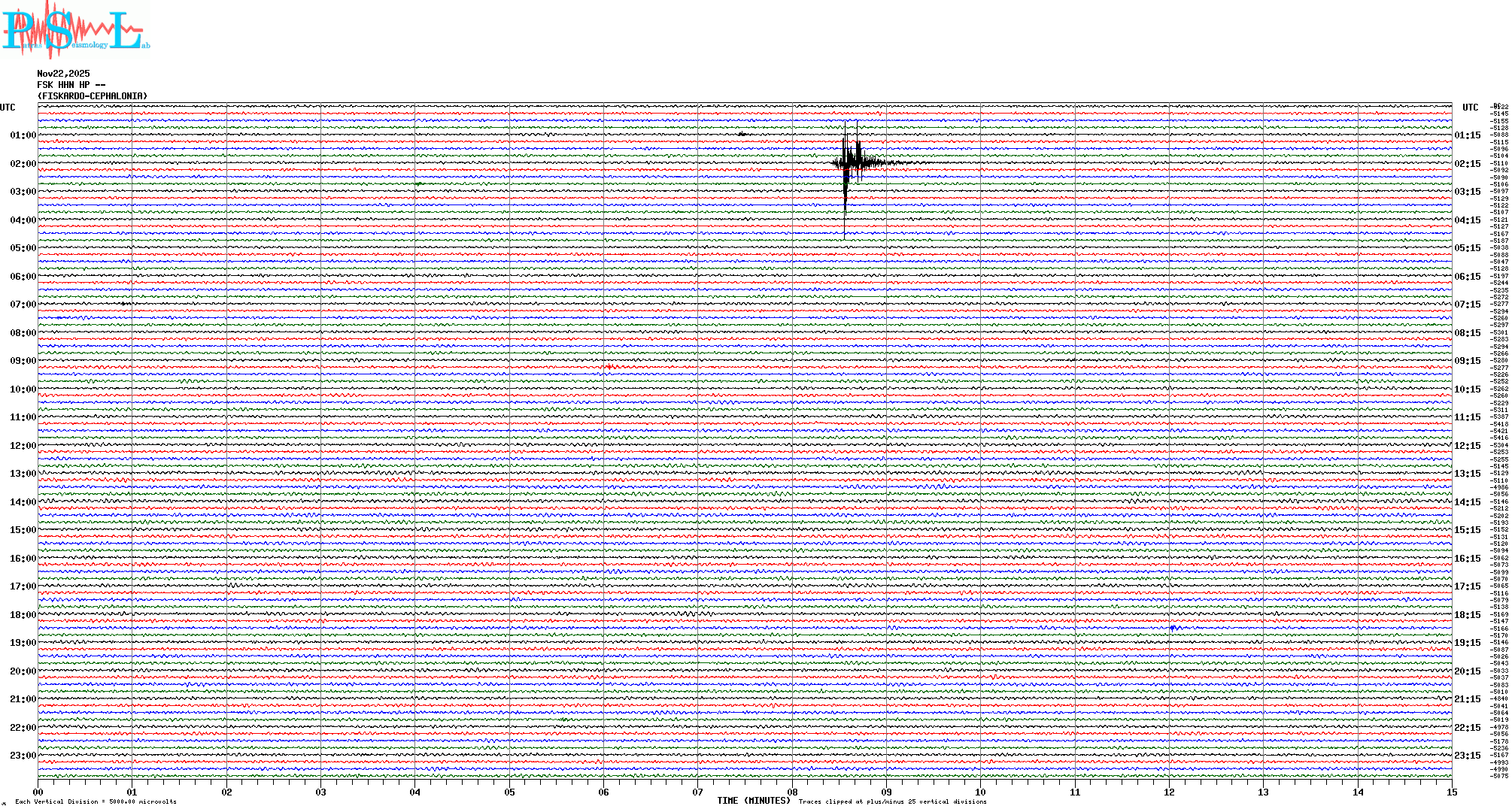Viewport: 1512px width, 812px height.
Task: Click the Nov22,2025 date text
Action: click(x=63, y=74)
